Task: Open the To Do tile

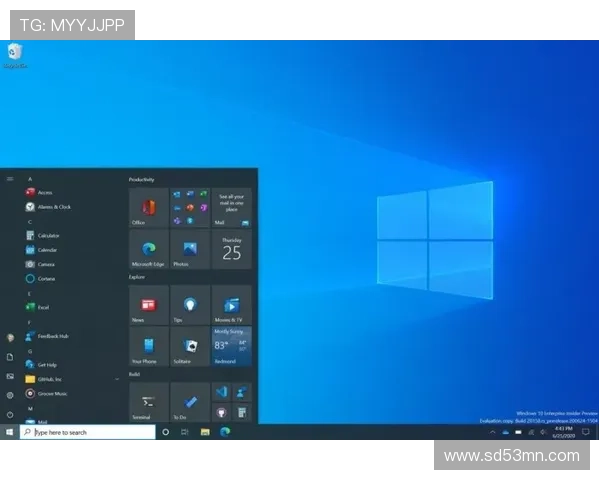Action: click(190, 401)
